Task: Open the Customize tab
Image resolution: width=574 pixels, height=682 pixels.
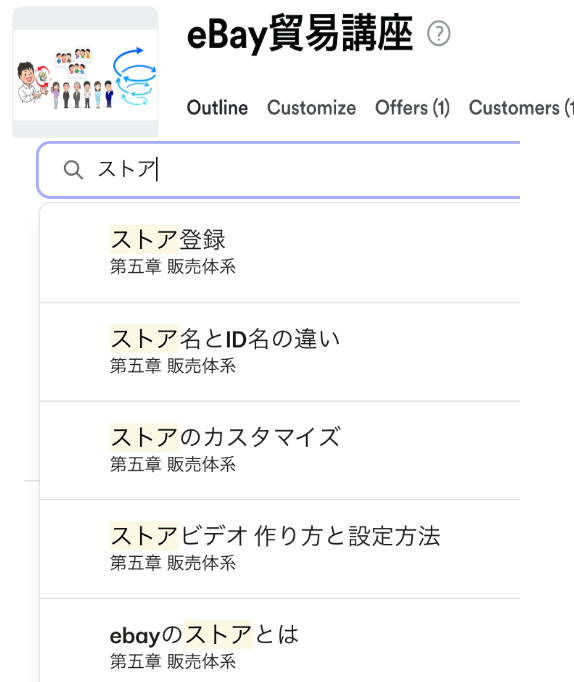Action: point(311,108)
